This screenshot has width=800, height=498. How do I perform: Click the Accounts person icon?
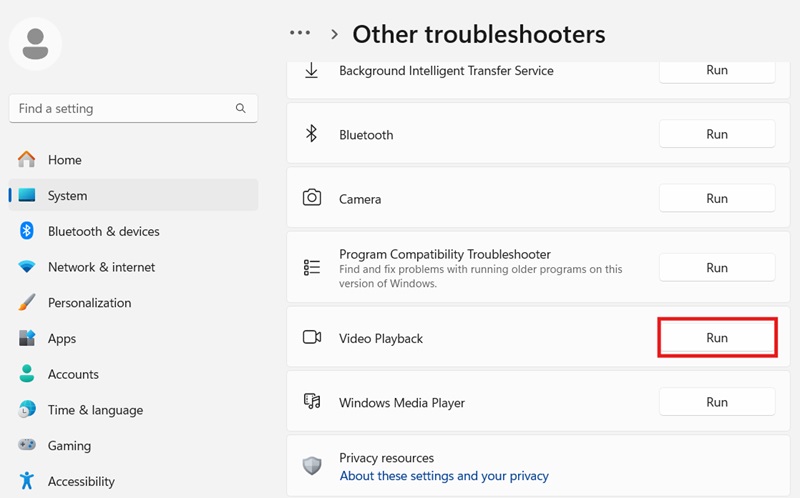27,374
